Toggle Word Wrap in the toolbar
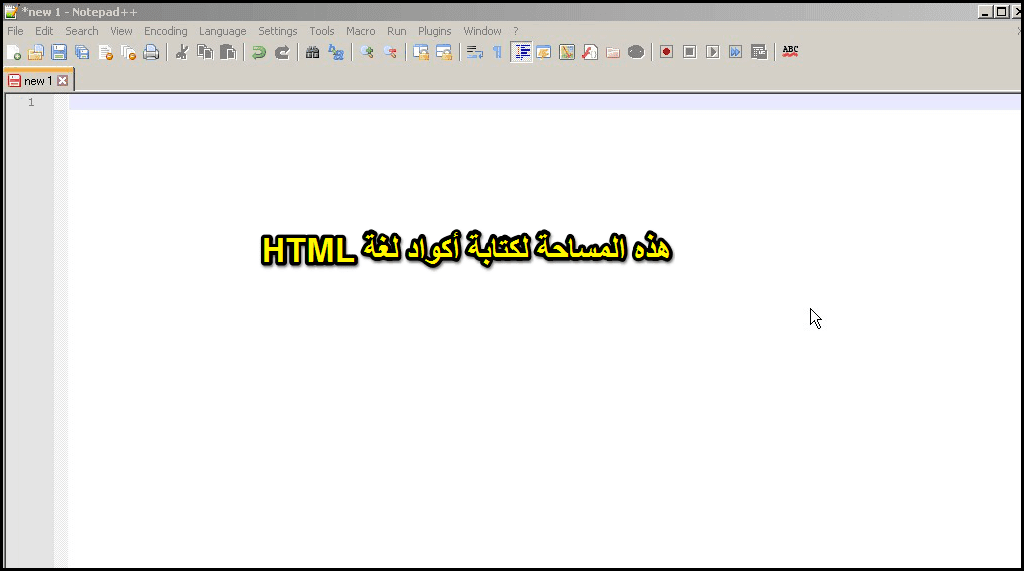The height and width of the screenshot is (571, 1024). [x=475, y=52]
